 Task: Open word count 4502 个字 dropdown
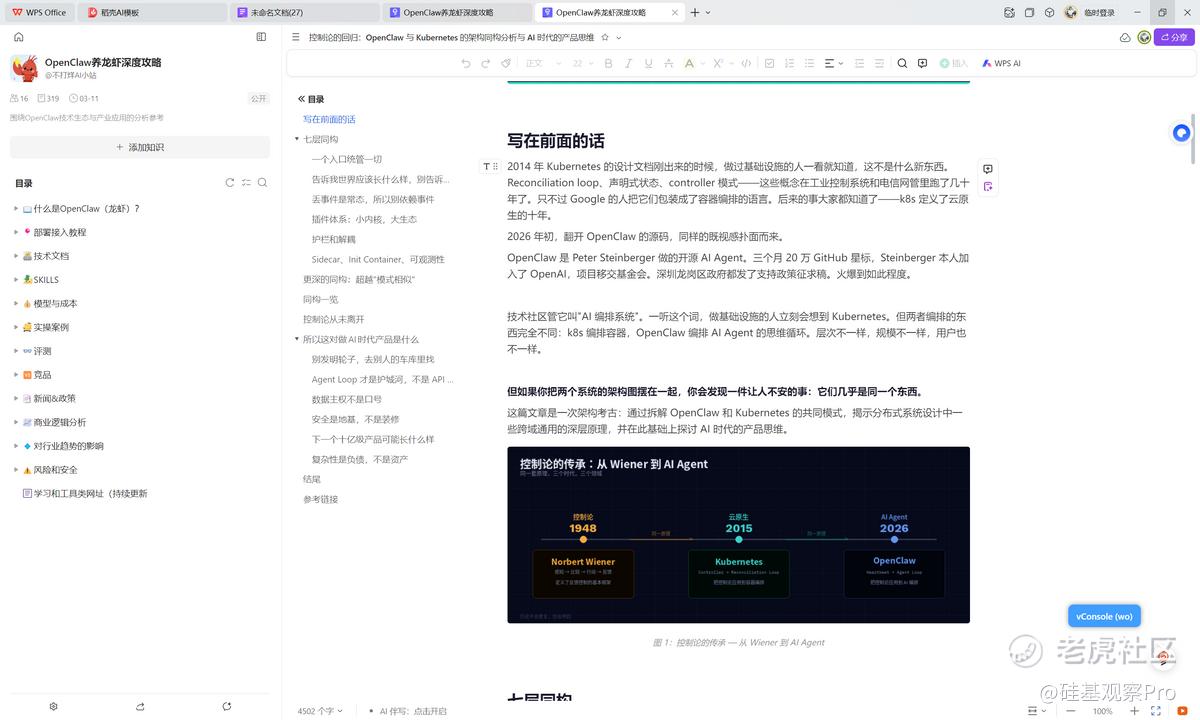pyautogui.click(x=320, y=711)
